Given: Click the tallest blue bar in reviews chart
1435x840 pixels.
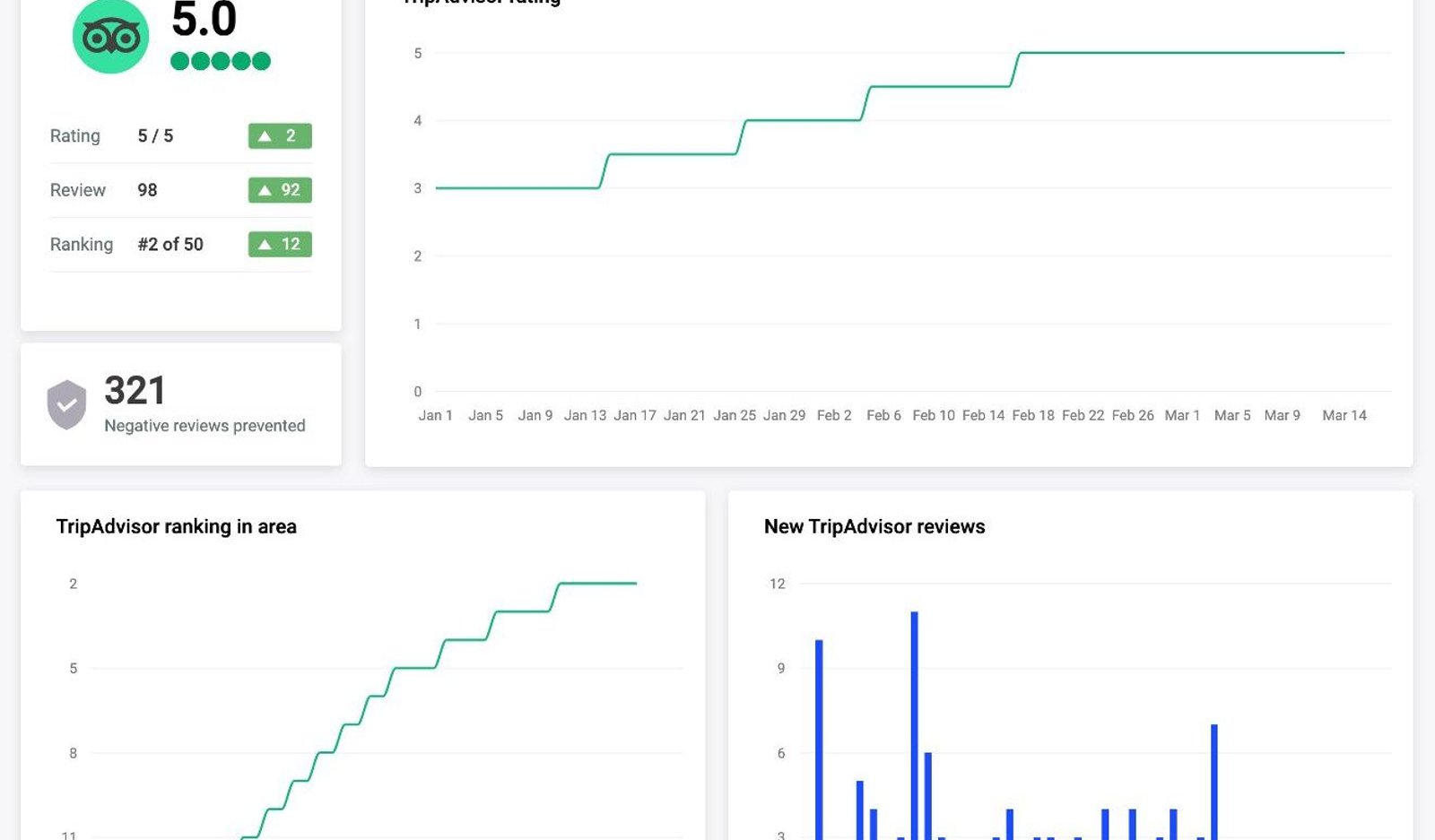Looking at the screenshot, I should 914,725.
